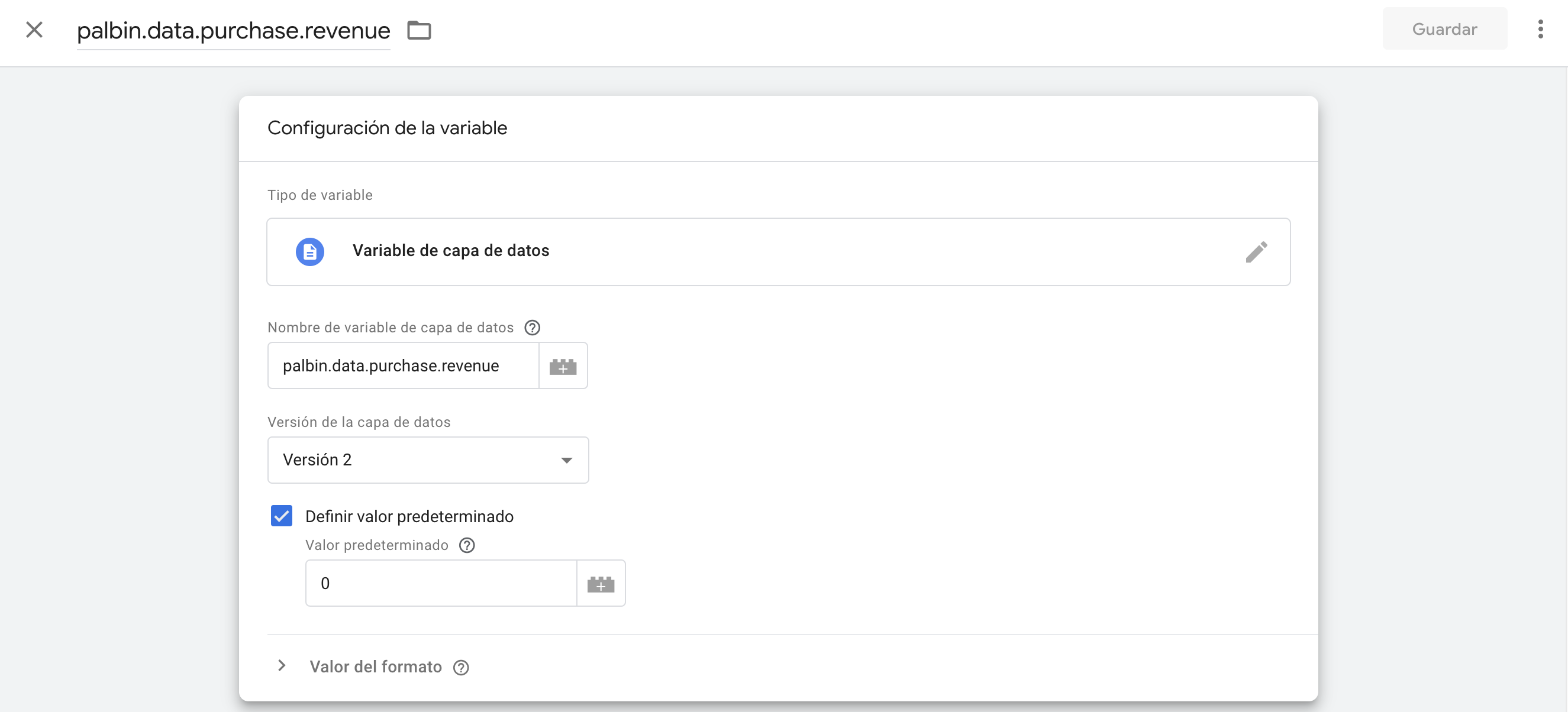The image size is (1568, 712).
Task: Open help icon for Valor predeterminado
Action: [467, 545]
